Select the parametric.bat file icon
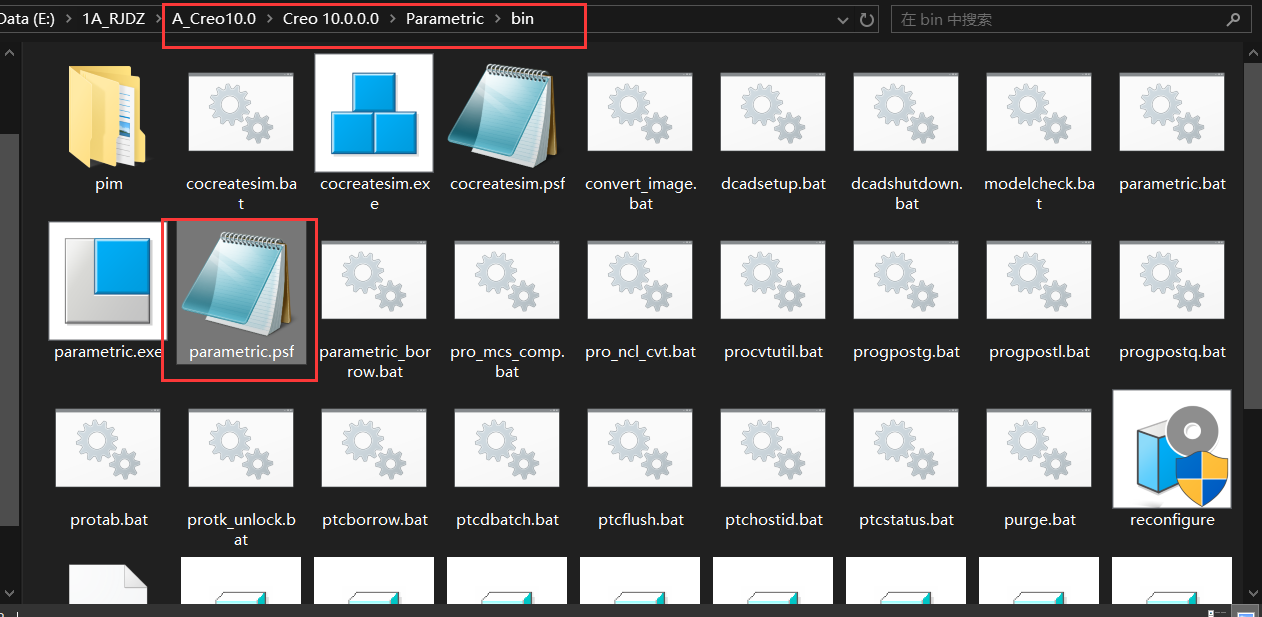Screen dimensions: 1262x617 click(x=1172, y=113)
